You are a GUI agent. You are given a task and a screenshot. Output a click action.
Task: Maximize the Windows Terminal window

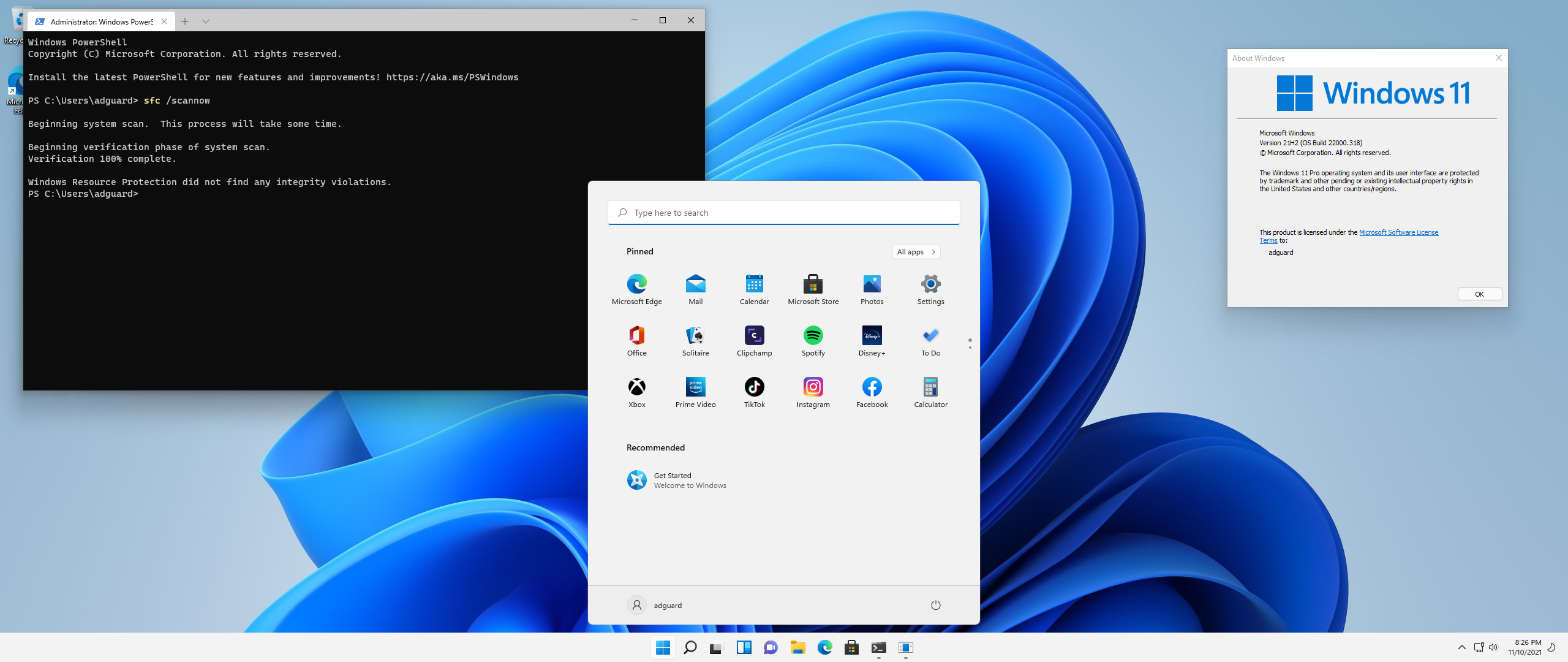pos(662,20)
